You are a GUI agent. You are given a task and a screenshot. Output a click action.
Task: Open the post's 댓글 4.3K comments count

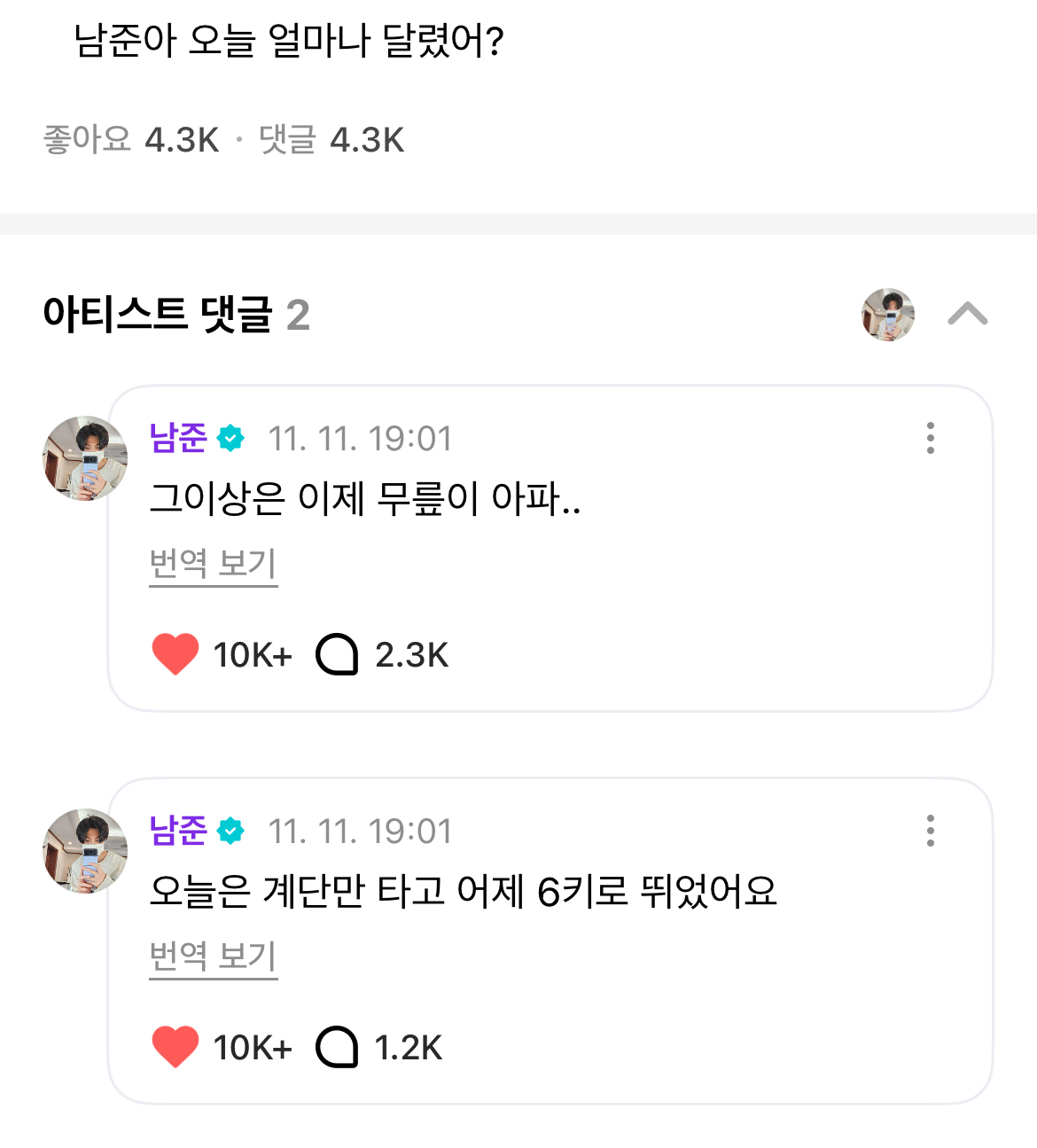331,140
